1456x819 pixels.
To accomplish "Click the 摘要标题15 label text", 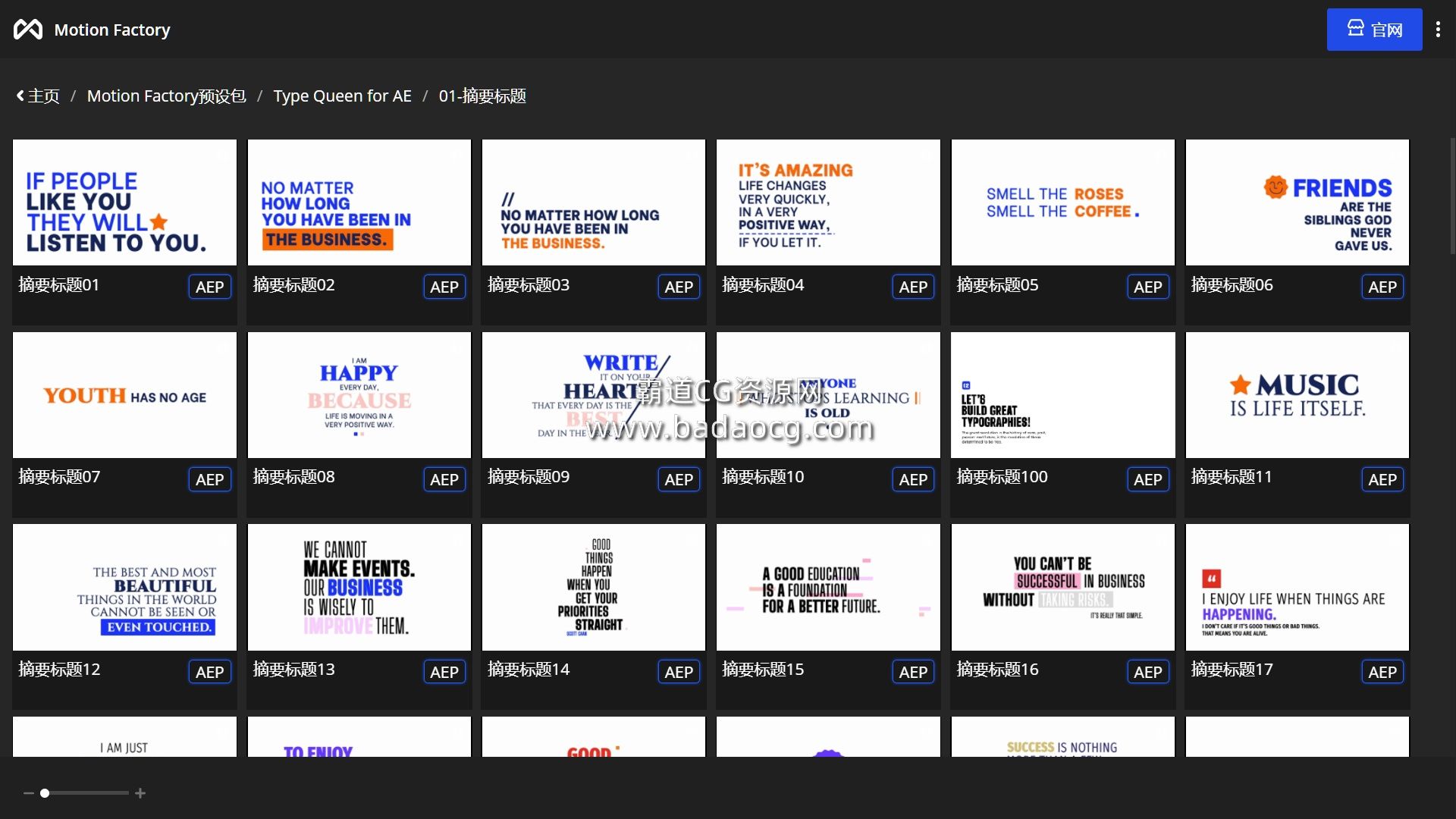I will tap(763, 670).
